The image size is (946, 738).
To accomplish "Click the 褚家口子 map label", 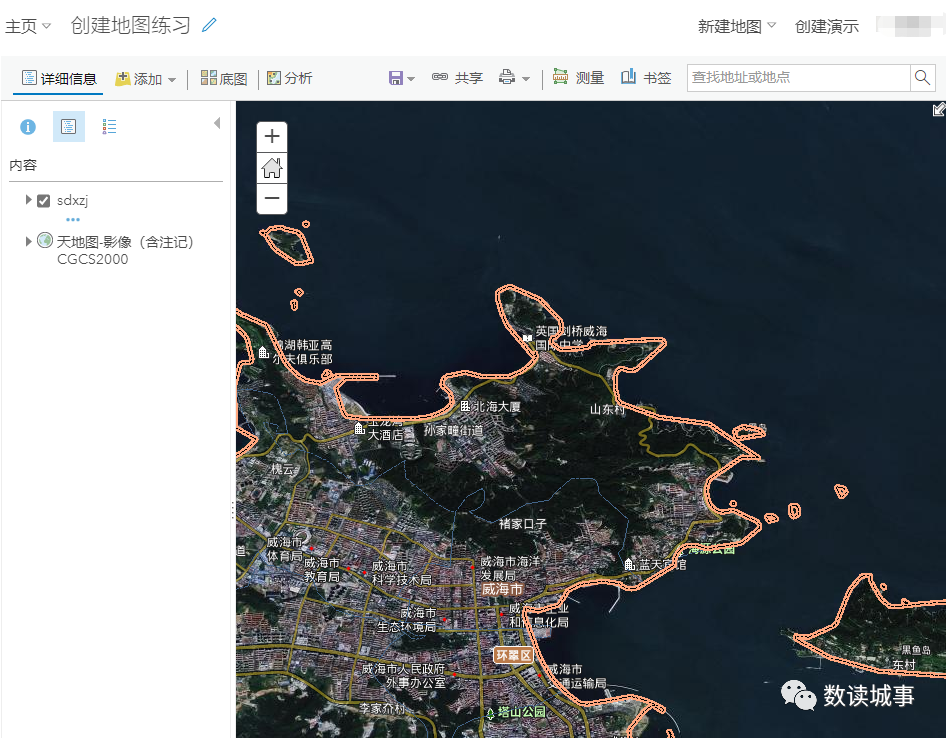I will click(522, 524).
